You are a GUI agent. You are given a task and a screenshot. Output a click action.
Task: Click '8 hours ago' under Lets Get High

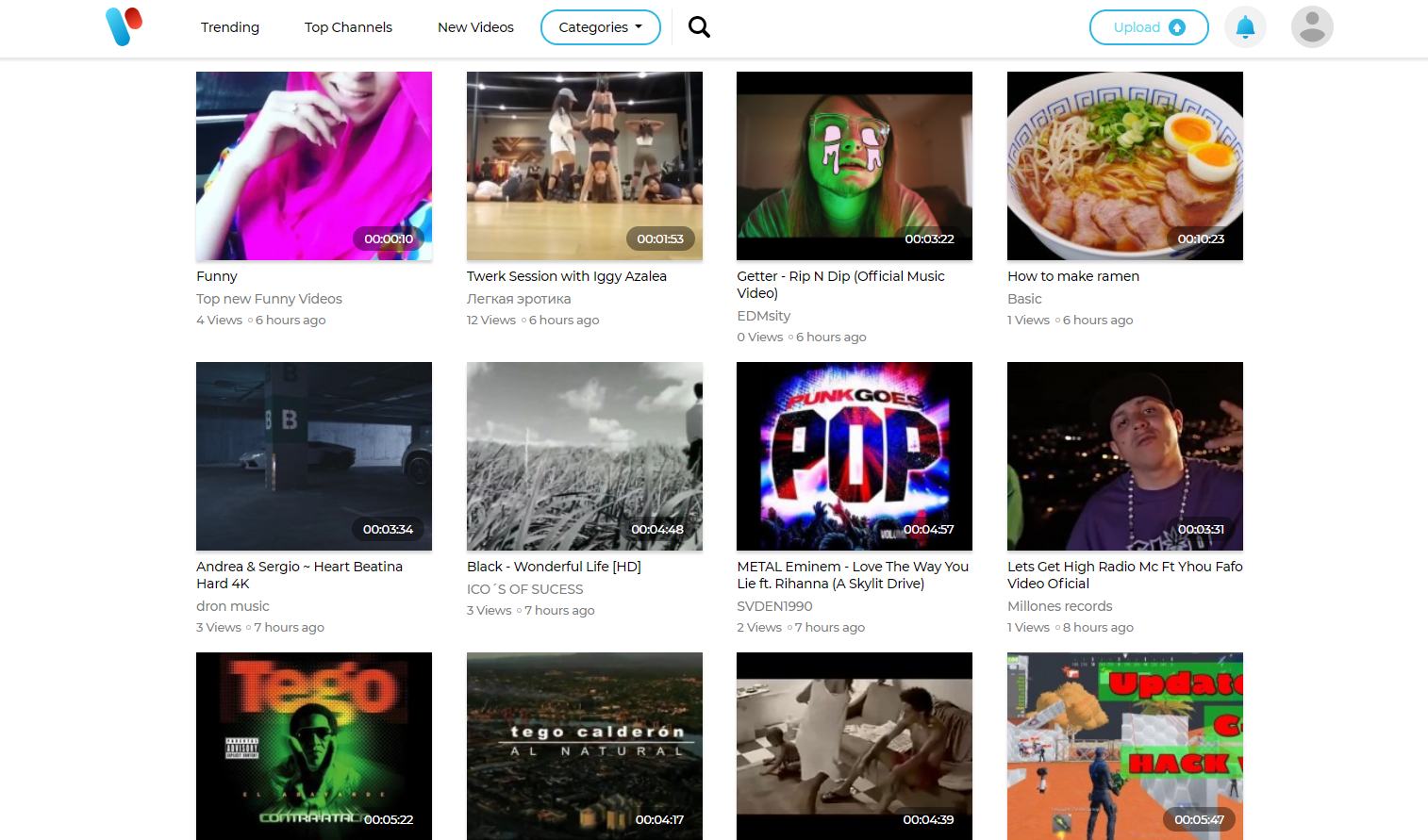coord(1098,628)
